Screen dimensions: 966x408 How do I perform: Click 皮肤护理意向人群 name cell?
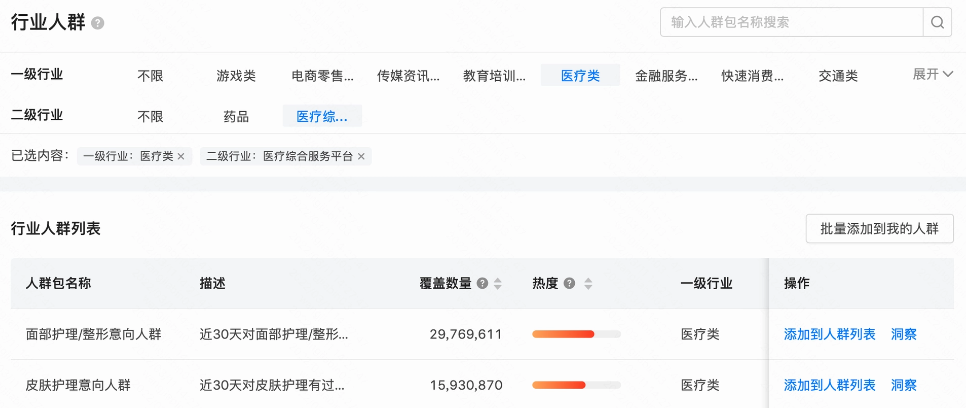click(x=78, y=385)
